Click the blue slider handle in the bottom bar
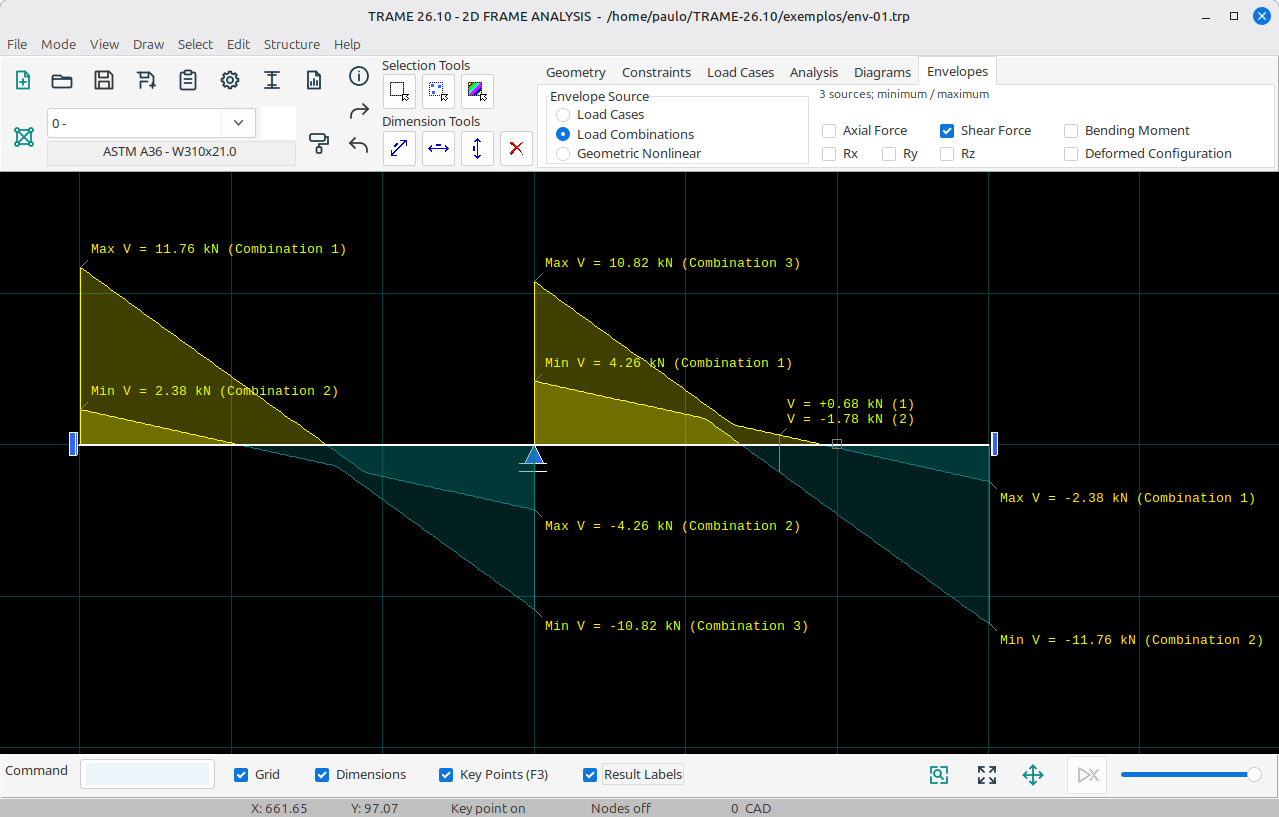 coord(1254,774)
